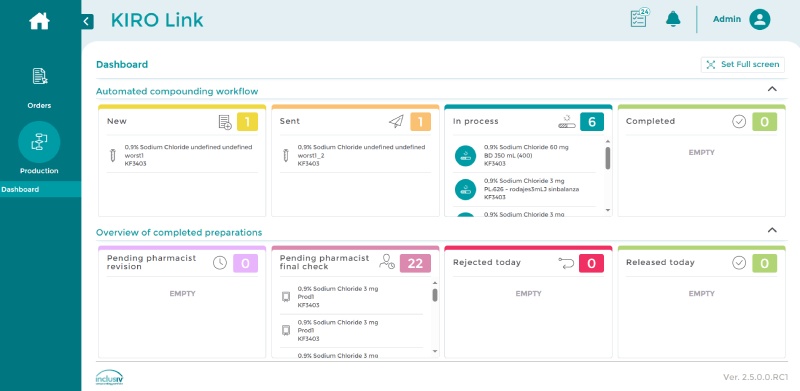Image resolution: width=800 pixels, height=391 pixels.
Task: Click Overview of completed preparations heading
Action: (179, 233)
